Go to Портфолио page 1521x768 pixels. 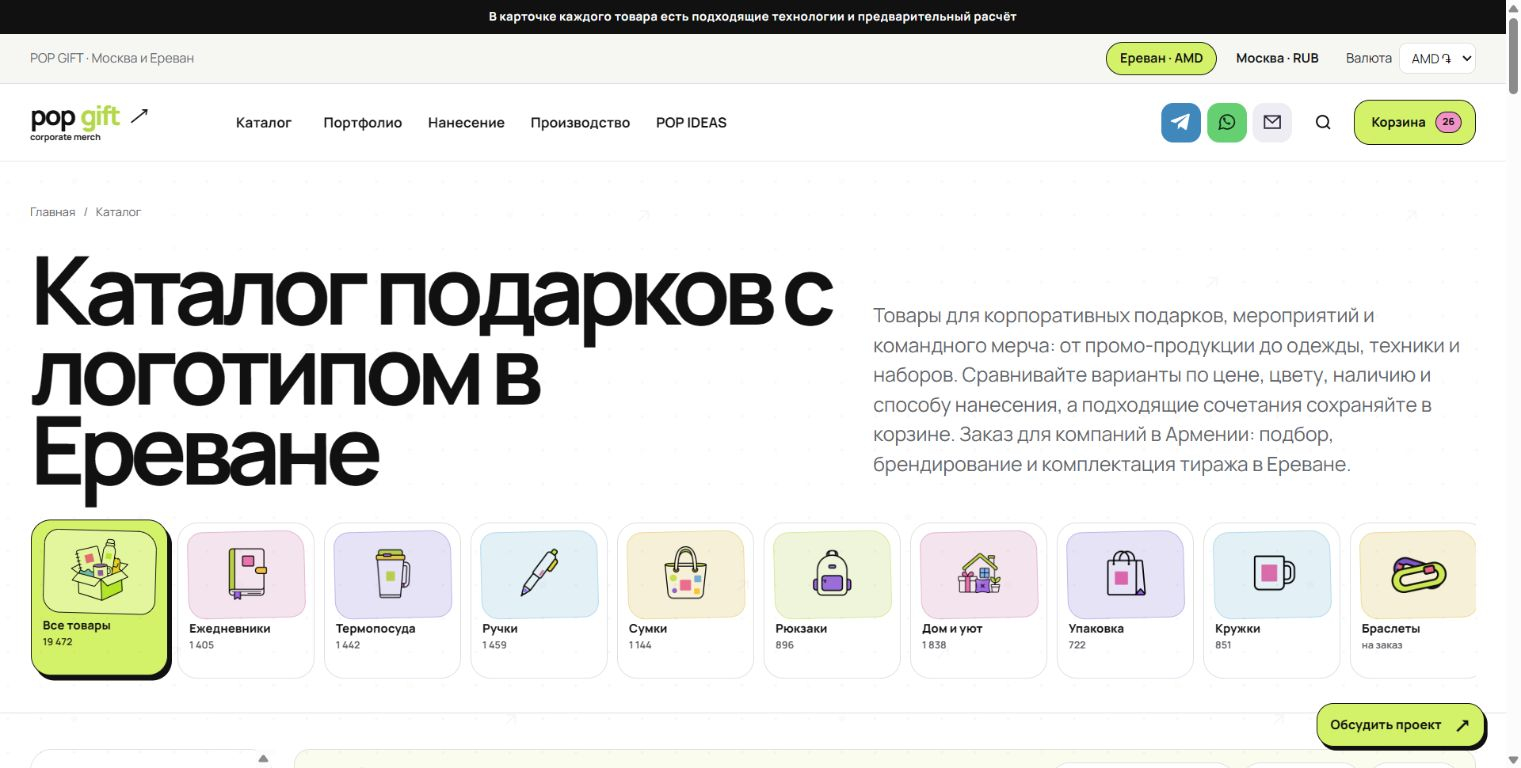click(x=363, y=123)
